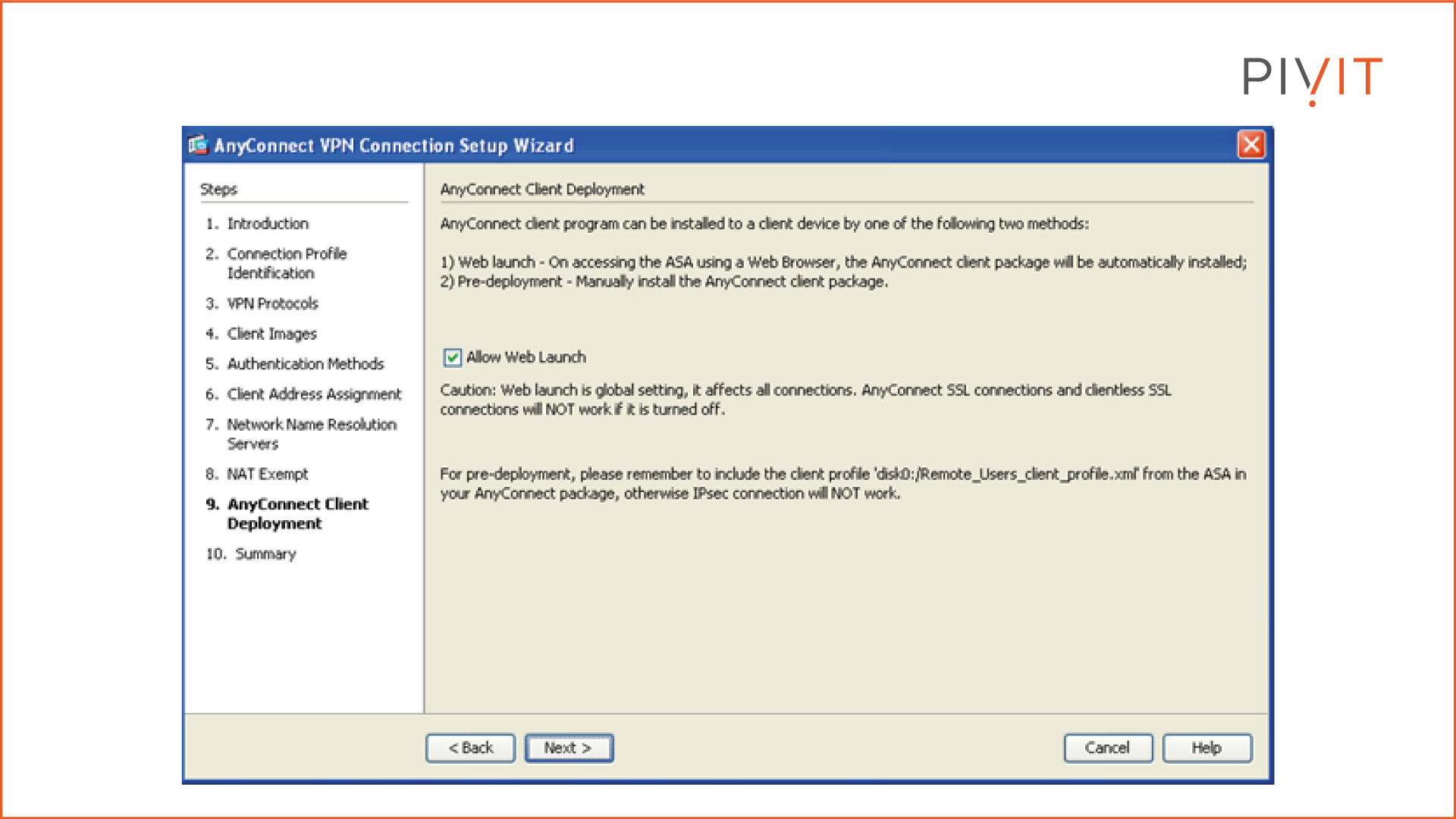
Task: Click the wizard window title text
Action: [394, 146]
